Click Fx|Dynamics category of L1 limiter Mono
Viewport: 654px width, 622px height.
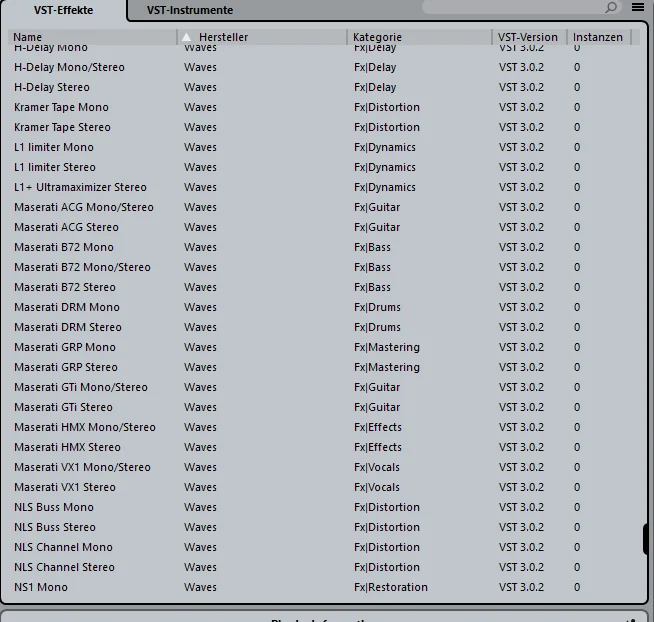click(x=385, y=147)
